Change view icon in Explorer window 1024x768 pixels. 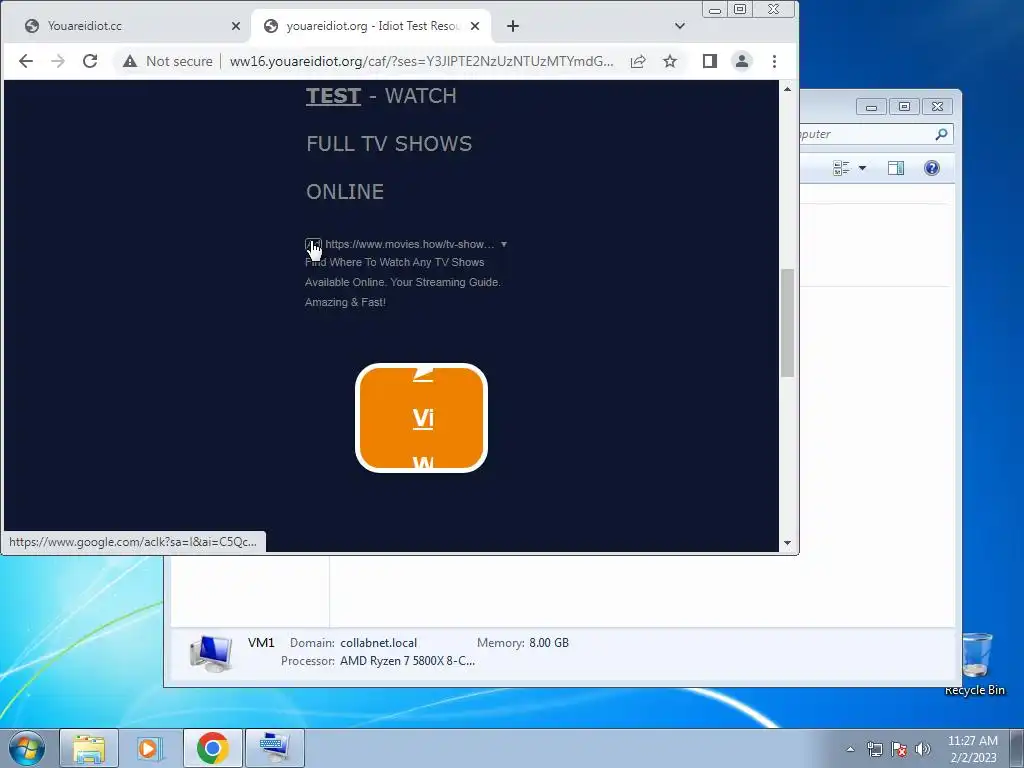[x=841, y=168]
